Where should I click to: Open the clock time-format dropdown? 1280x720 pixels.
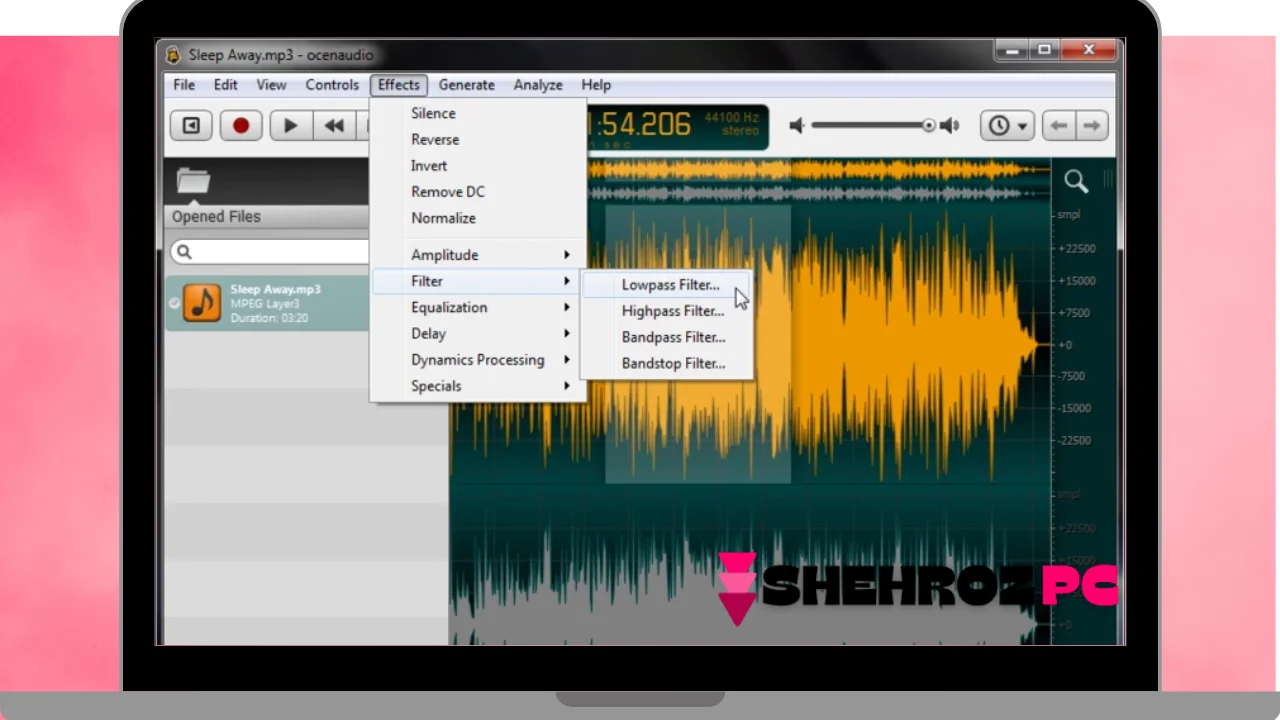click(1007, 126)
